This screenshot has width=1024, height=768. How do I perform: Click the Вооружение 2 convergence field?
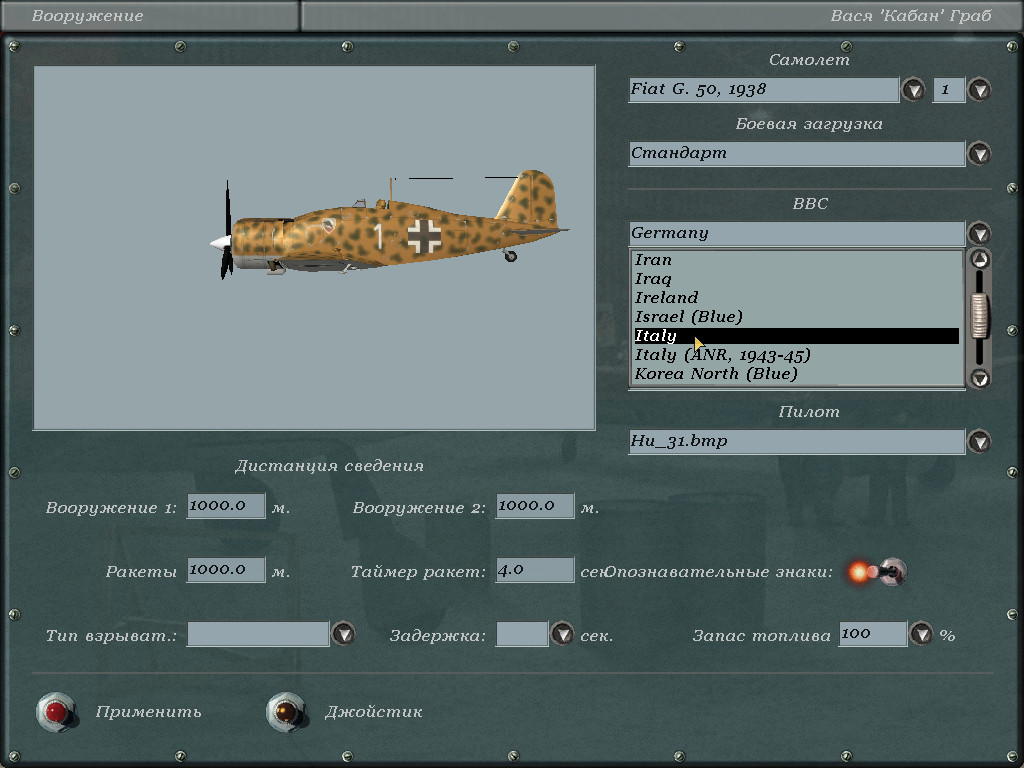535,506
